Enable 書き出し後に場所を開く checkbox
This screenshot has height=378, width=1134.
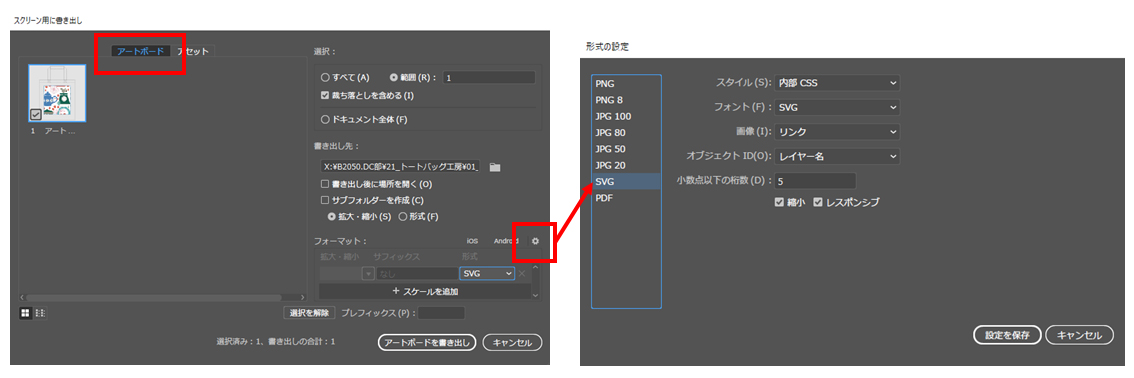pos(325,184)
